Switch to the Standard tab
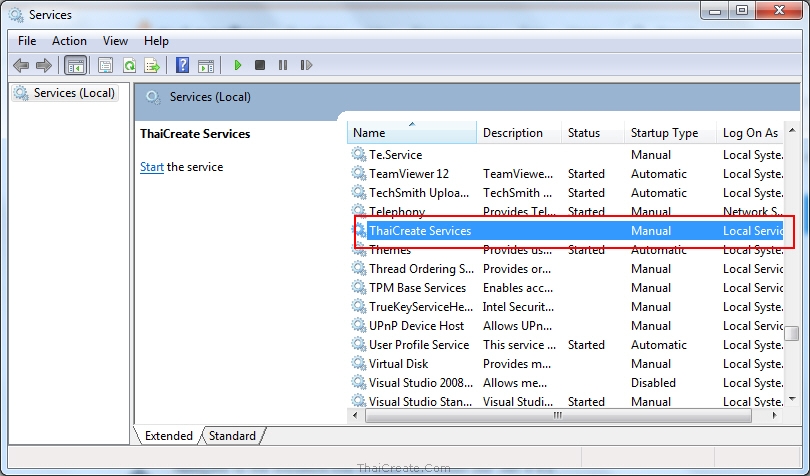 [x=232, y=436]
